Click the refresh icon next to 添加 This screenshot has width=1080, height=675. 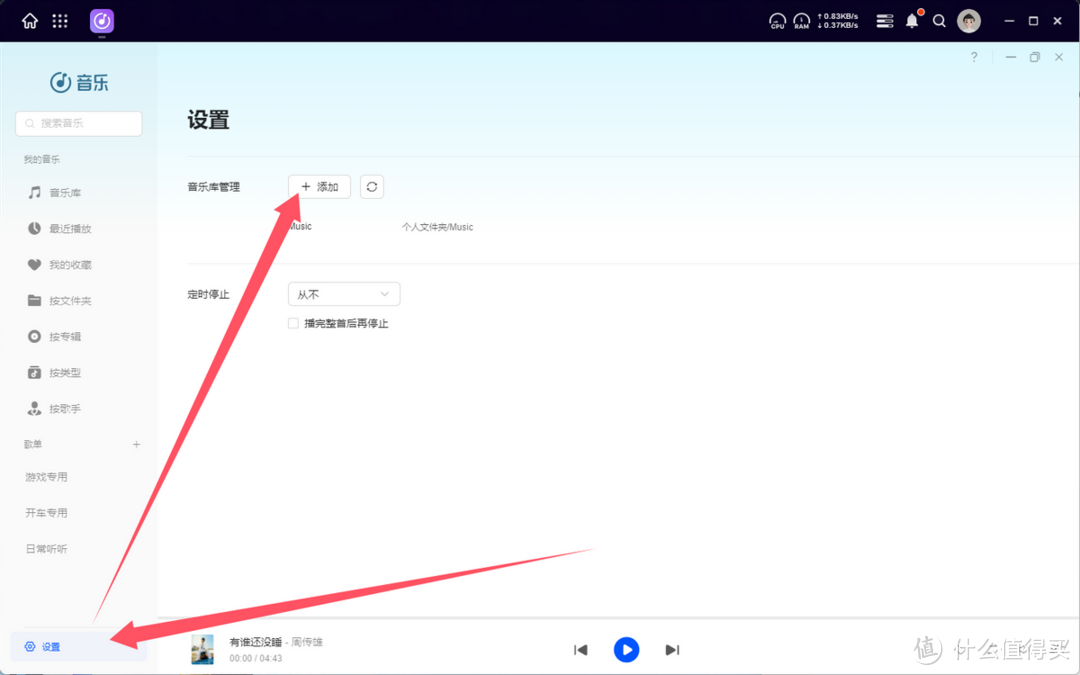point(371,186)
